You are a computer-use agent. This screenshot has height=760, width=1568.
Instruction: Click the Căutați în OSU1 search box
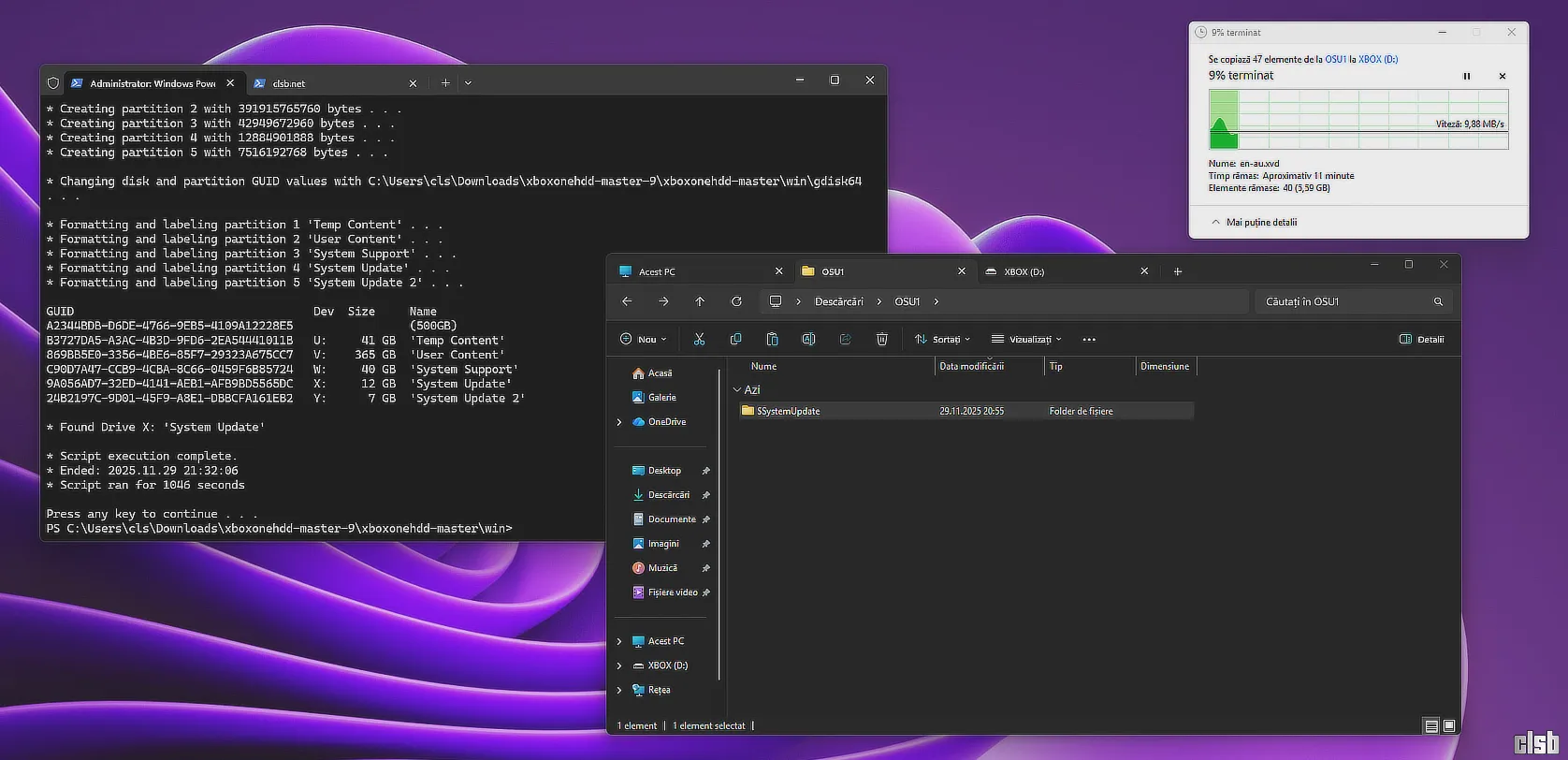point(1343,301)
